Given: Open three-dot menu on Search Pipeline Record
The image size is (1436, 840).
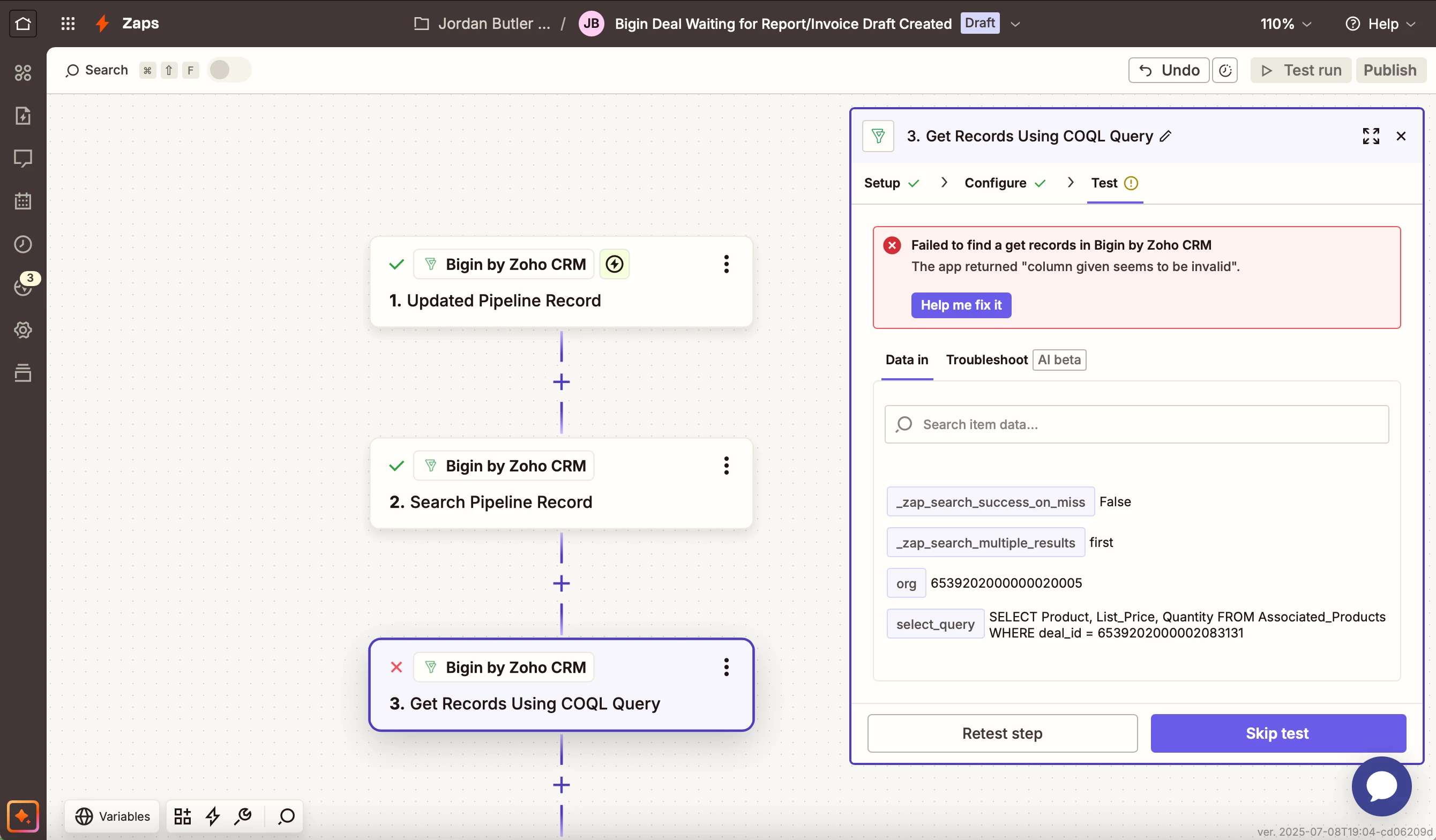Looking at the screenshot, I should (726, 466).
